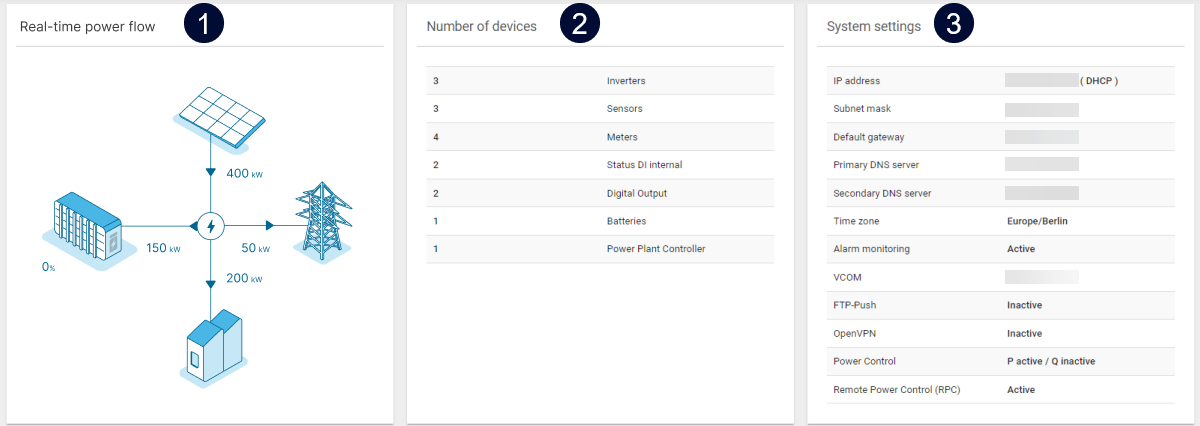
Task: Click the battery storage container icon
Action: pos(83,227)
